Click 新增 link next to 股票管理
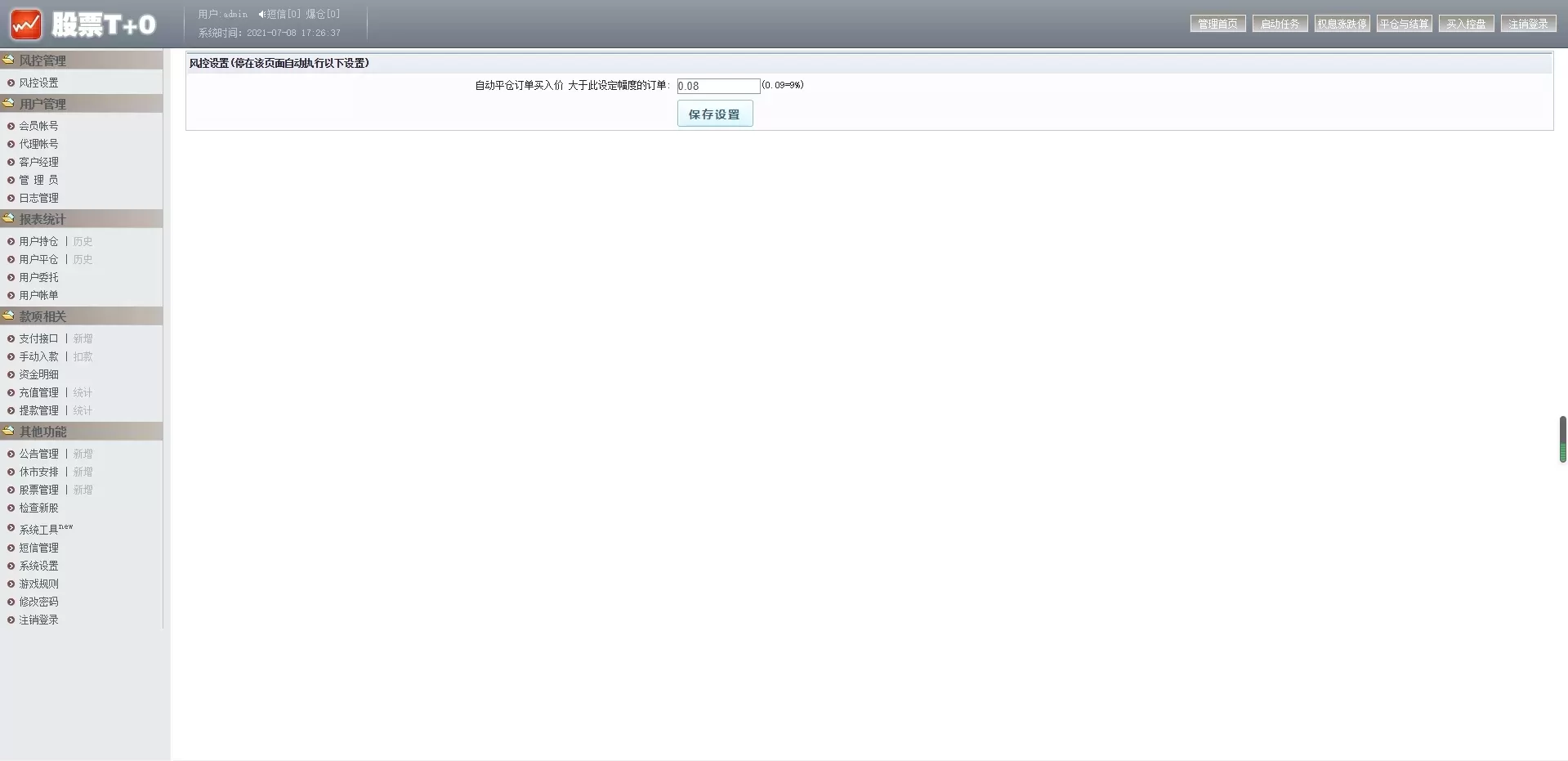 (x=83, y=490)
